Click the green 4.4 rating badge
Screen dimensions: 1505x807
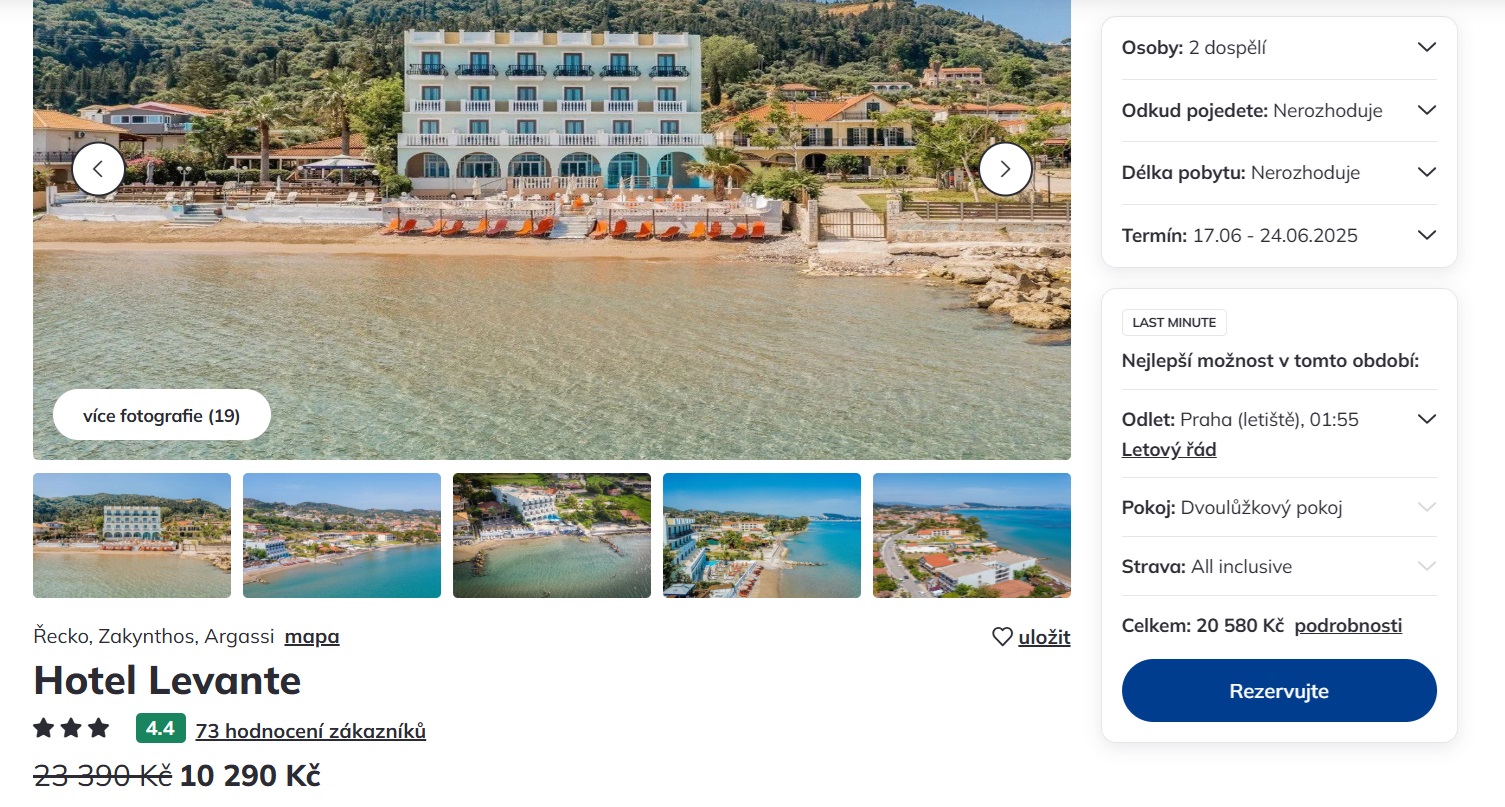click(x=160, y=729)
